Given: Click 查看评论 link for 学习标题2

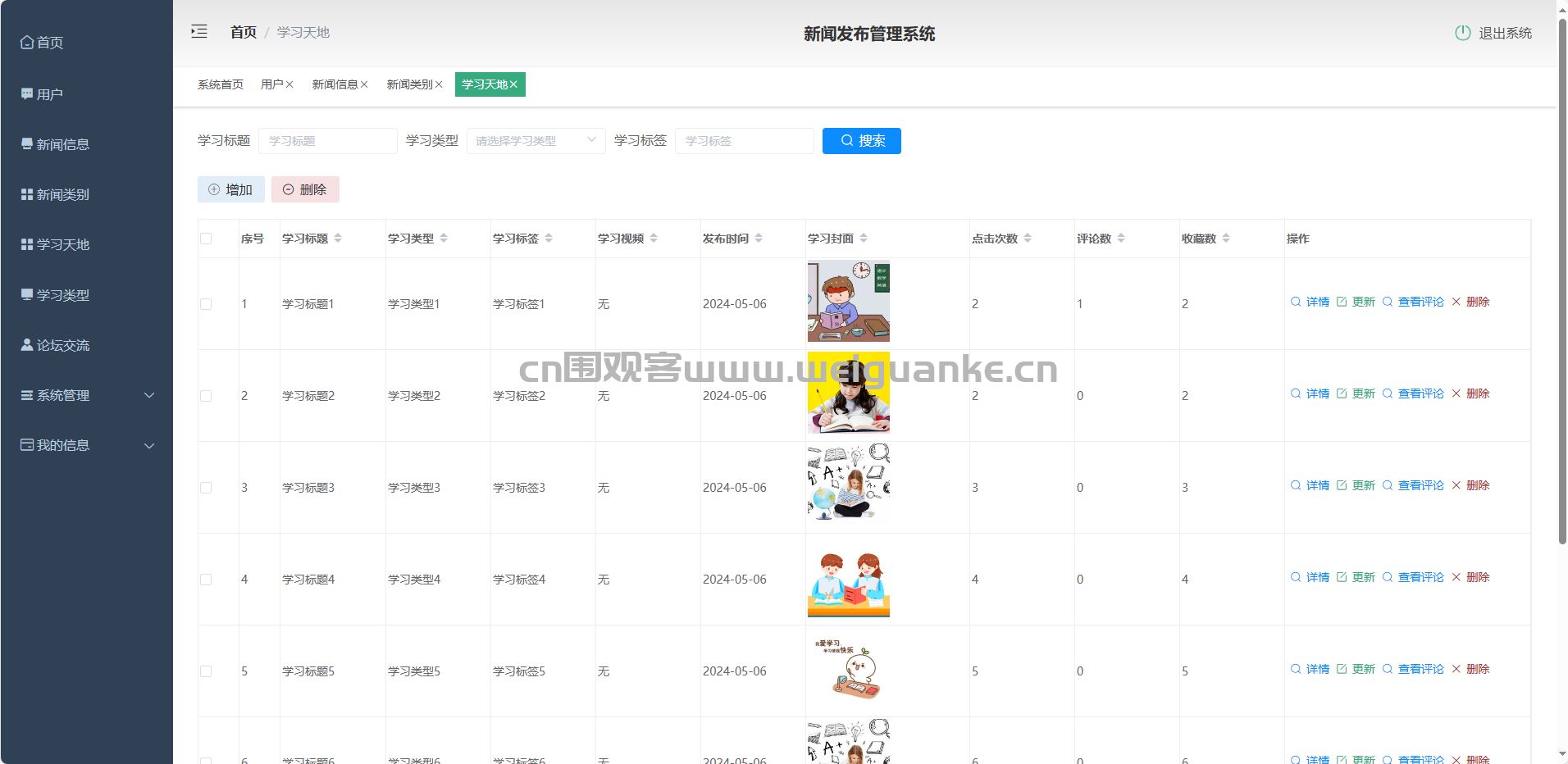Looking at the screenshot, I should click(1420, 393).
